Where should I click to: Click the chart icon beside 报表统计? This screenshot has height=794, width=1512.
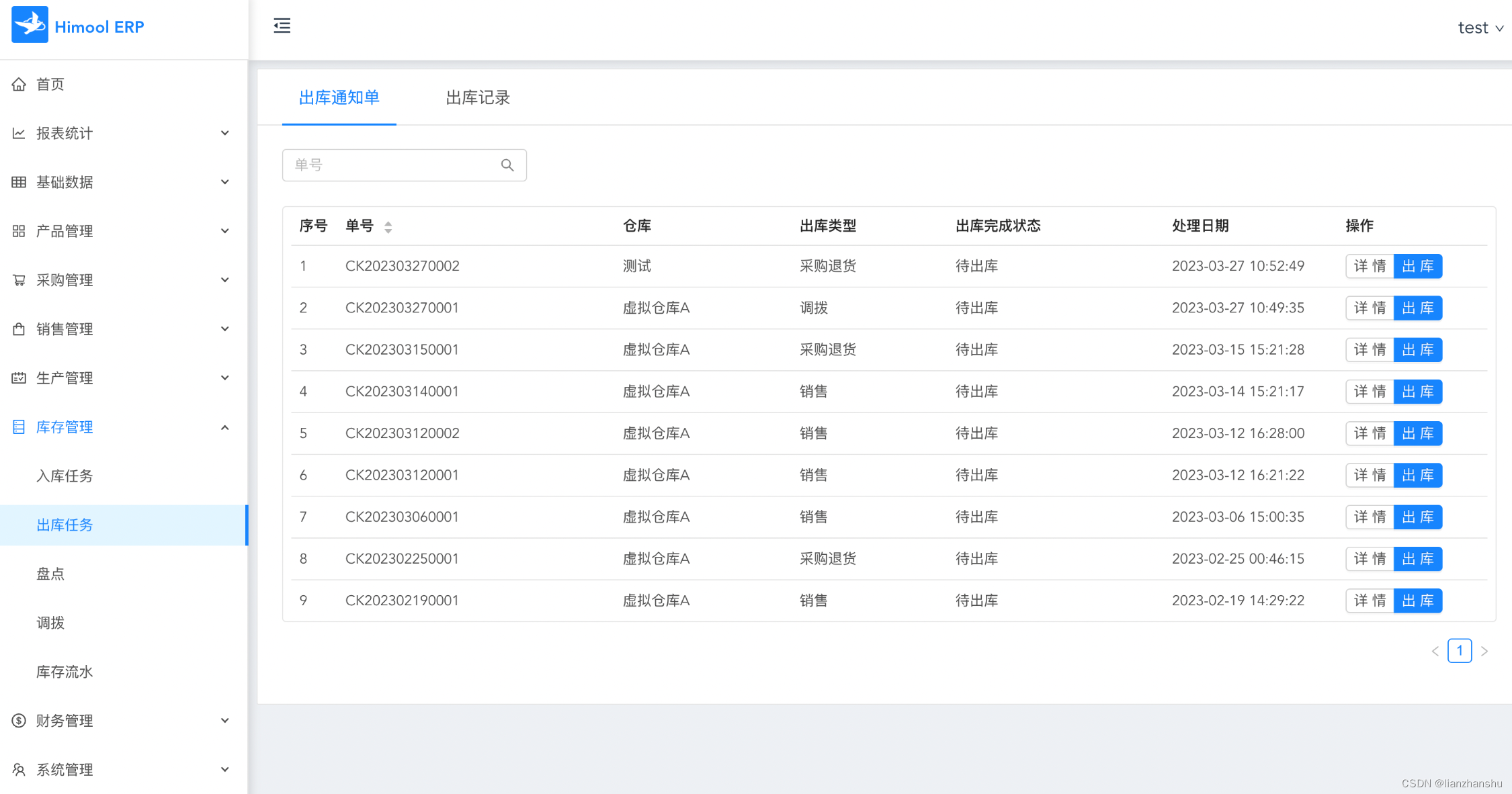(19, 133)
